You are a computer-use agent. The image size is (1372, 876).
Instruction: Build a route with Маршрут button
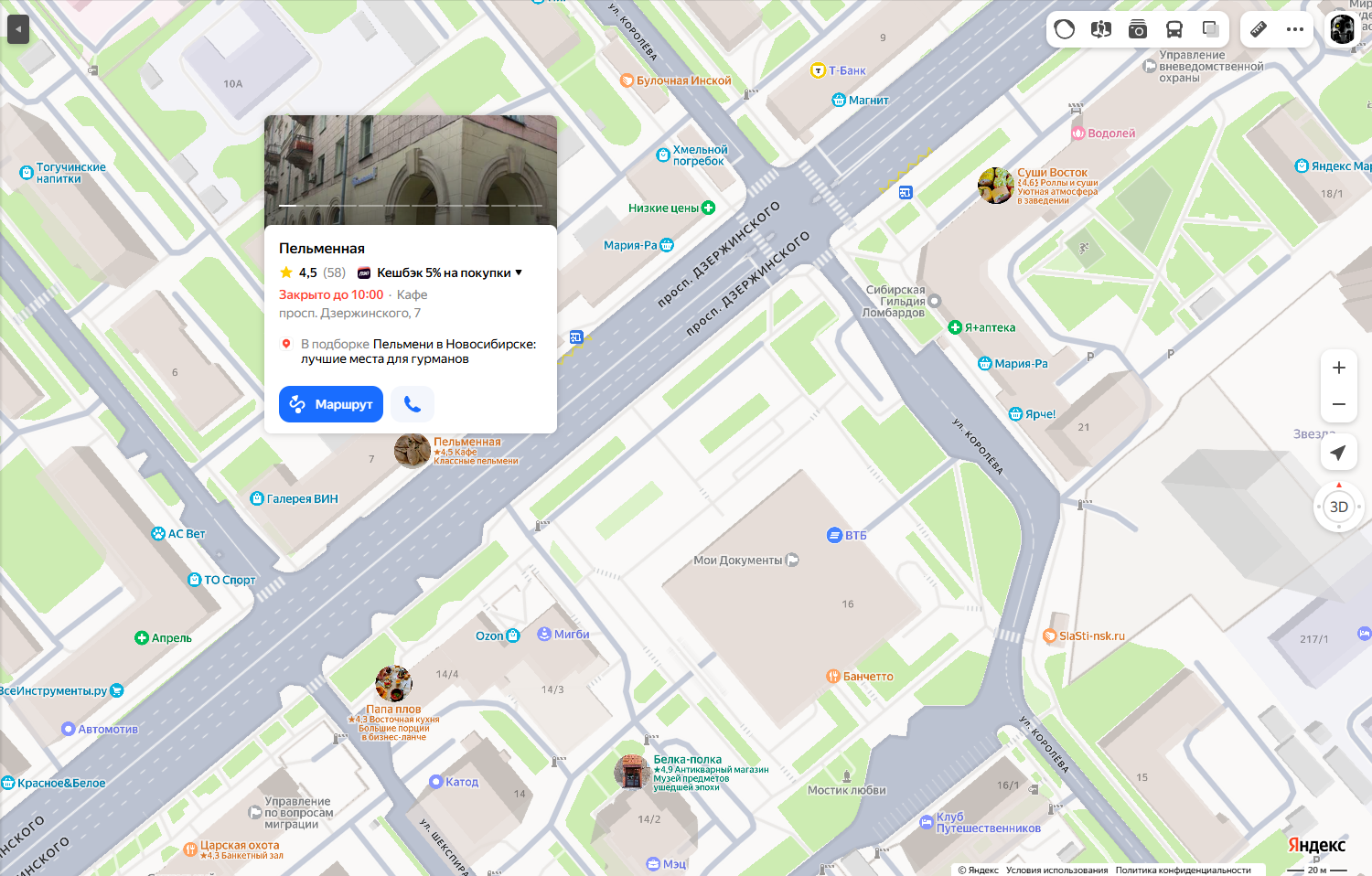click(331, 404)
